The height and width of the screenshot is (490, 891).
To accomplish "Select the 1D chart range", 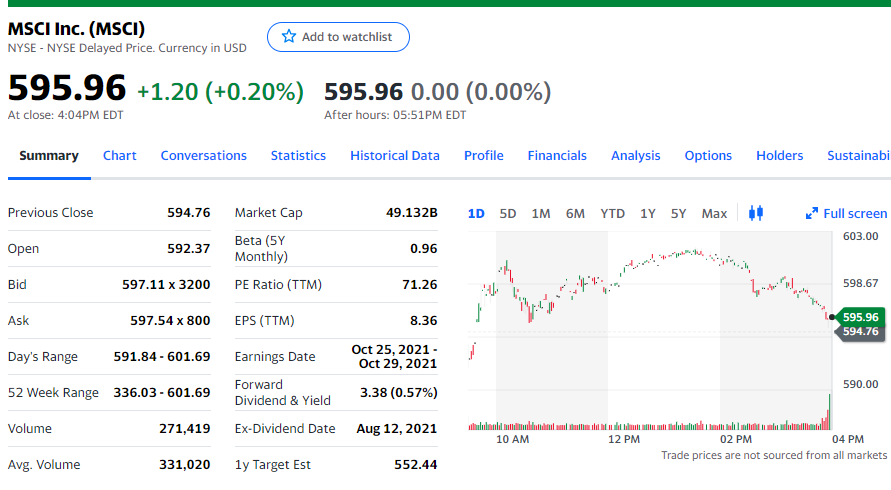I will 476,214.
